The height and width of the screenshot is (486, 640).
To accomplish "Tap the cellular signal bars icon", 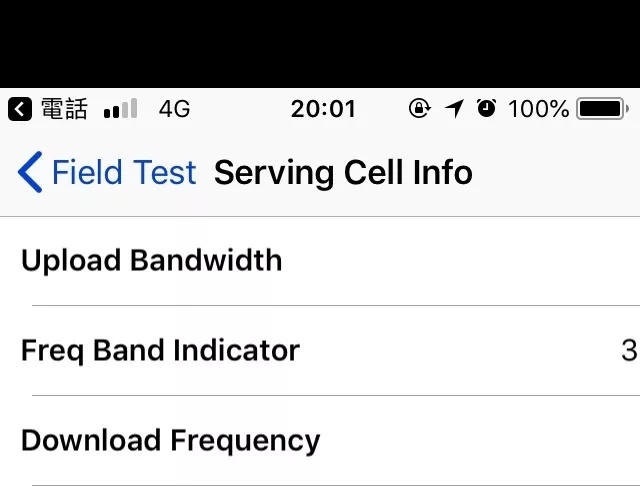I will [120, 109].
